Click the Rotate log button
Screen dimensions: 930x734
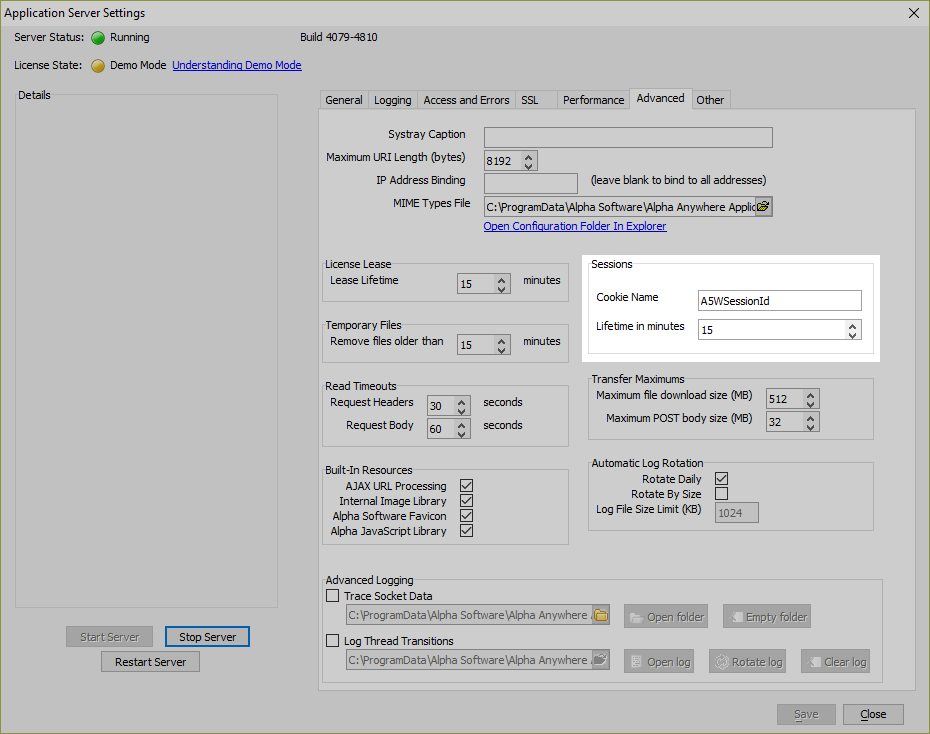pos(747,662)
